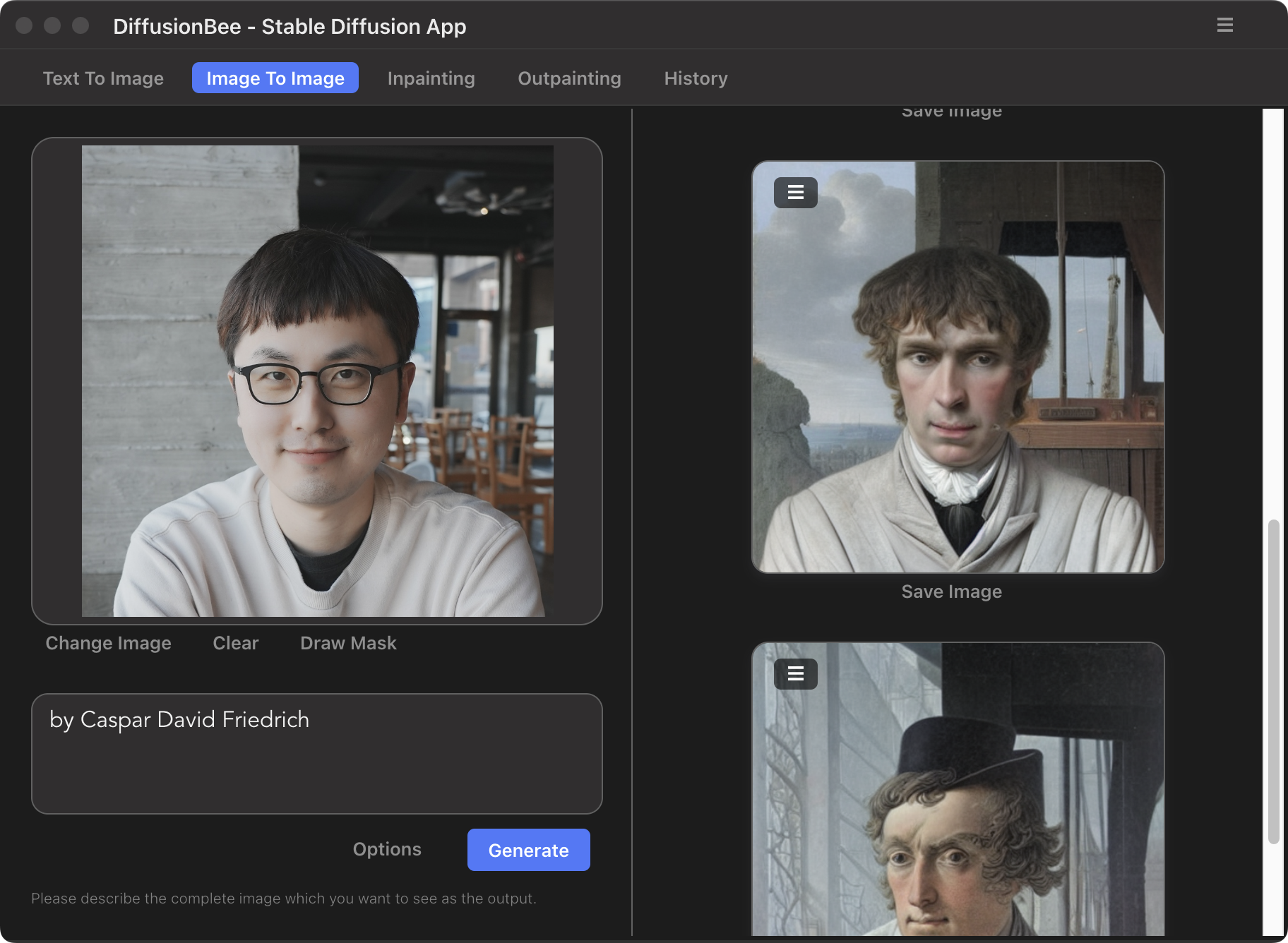Screen dimensions: 1288x943
Task: Open the Inpainting tab
Action: point(431,78)
